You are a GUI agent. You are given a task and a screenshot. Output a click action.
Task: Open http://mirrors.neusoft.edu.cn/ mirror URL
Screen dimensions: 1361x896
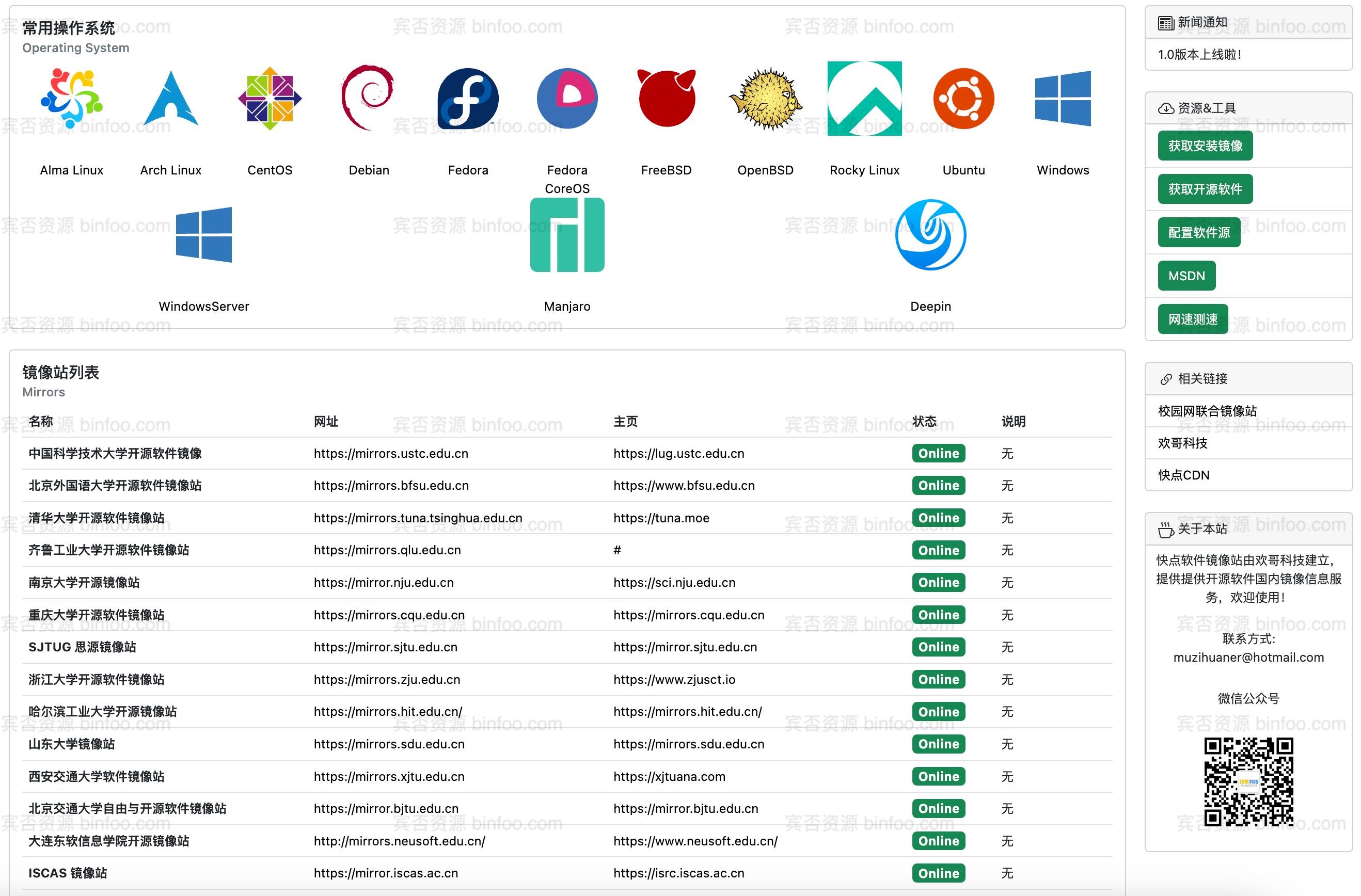399,841
